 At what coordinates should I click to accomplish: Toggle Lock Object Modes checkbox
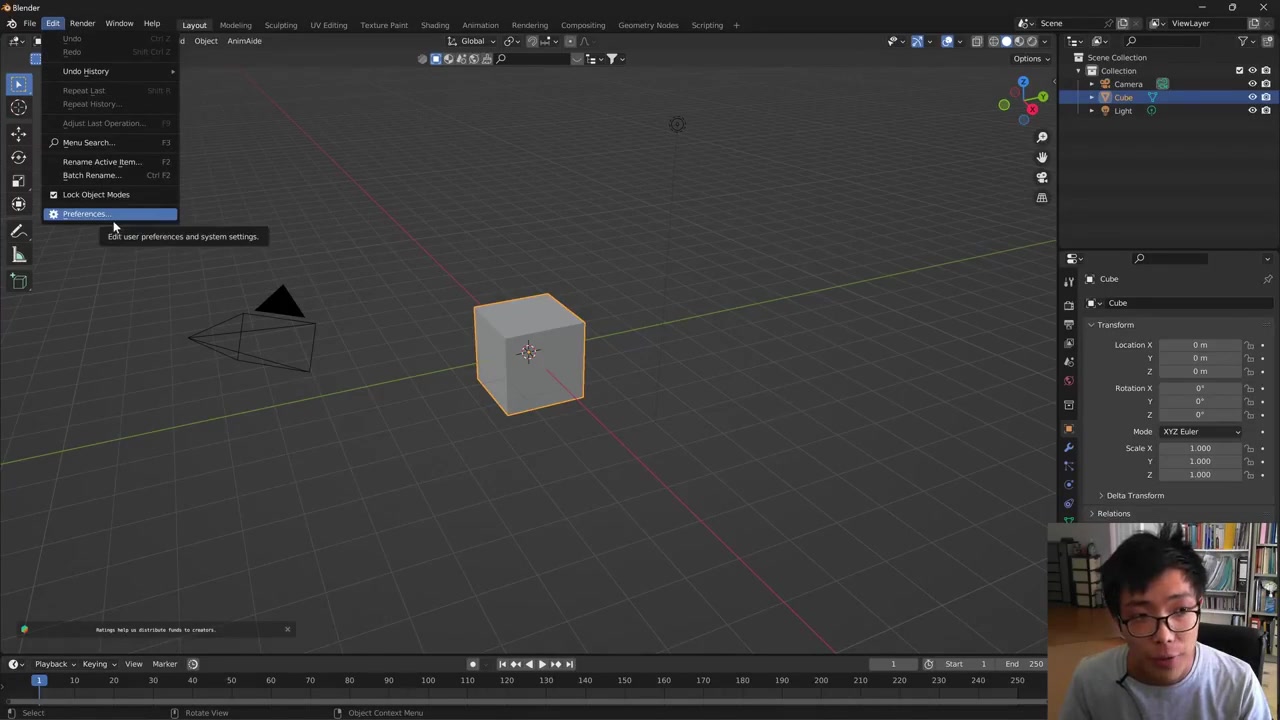point(54,195)
